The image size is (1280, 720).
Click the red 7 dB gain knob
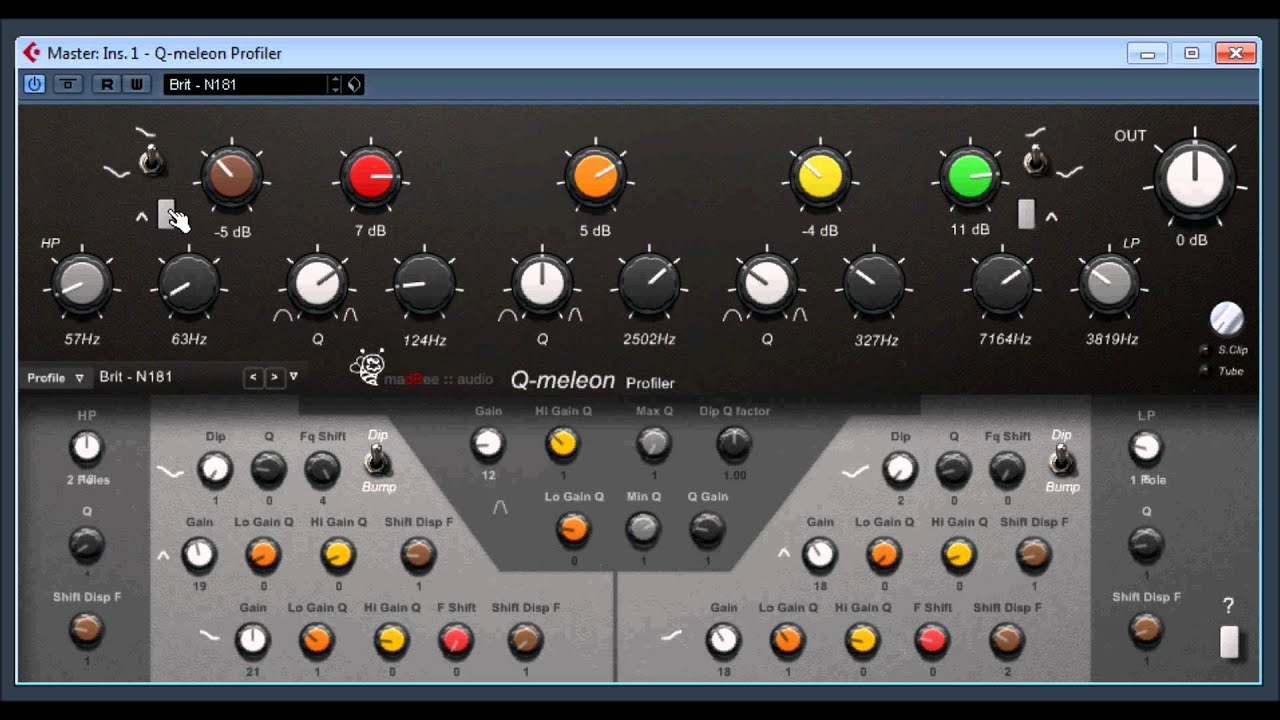pos(370,178)
